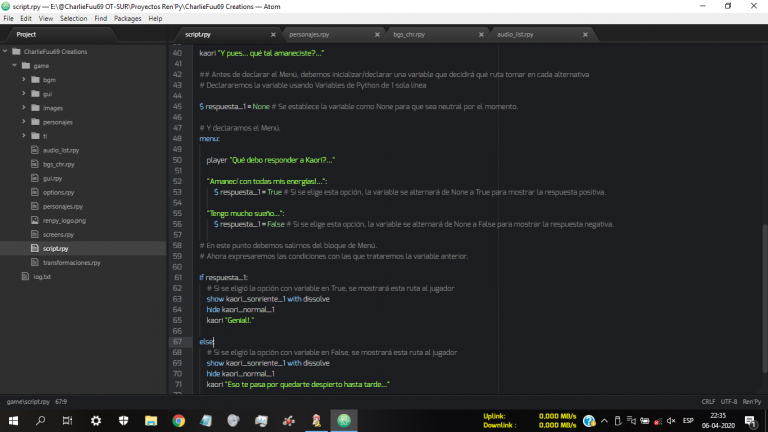Click the log.txt file icon

25,276
